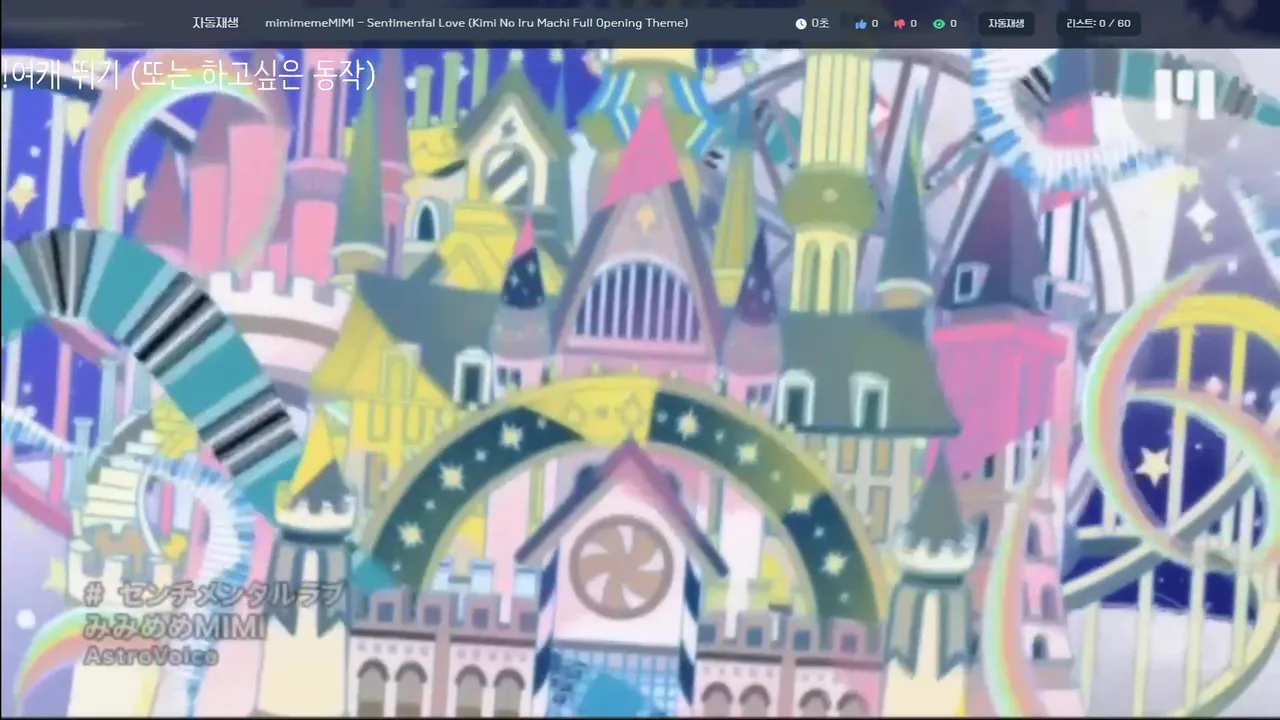Click the blue thumbs-up like icon

tap(861, 24)
